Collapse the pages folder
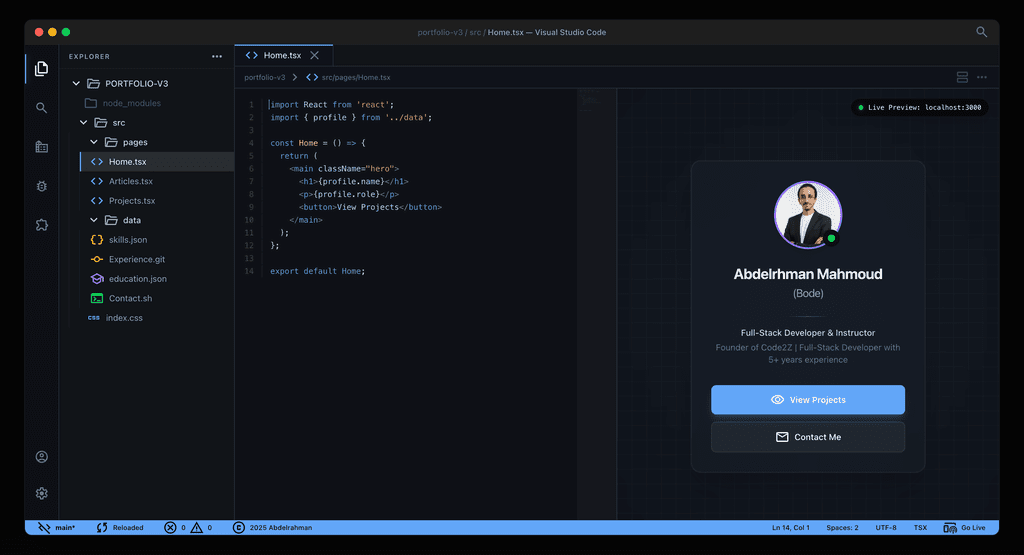This screenshot has height=555, width=1024. 94,142
